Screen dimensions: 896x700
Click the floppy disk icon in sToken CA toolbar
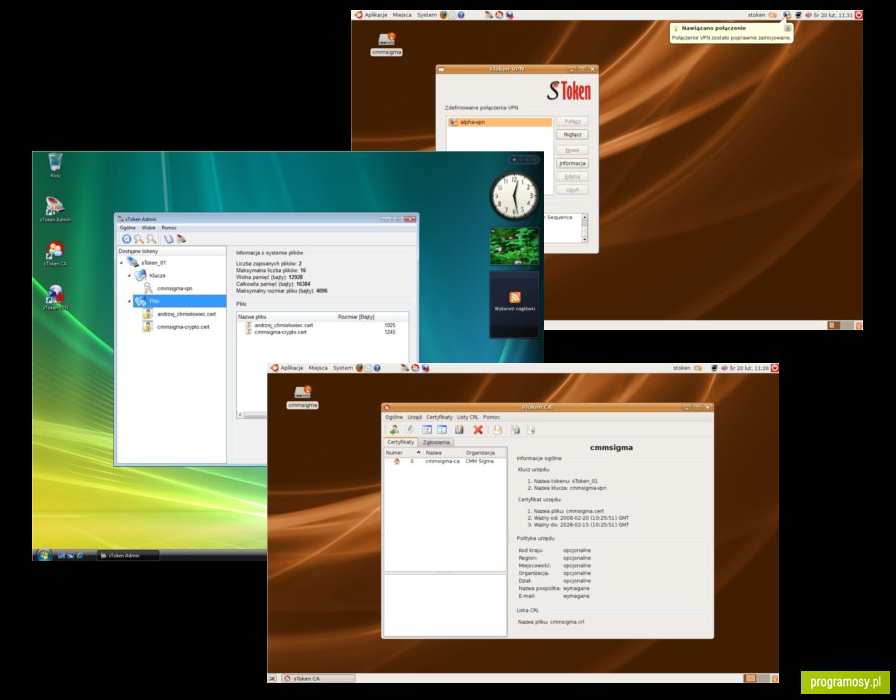pyautogui.click(x=459, y=430)
